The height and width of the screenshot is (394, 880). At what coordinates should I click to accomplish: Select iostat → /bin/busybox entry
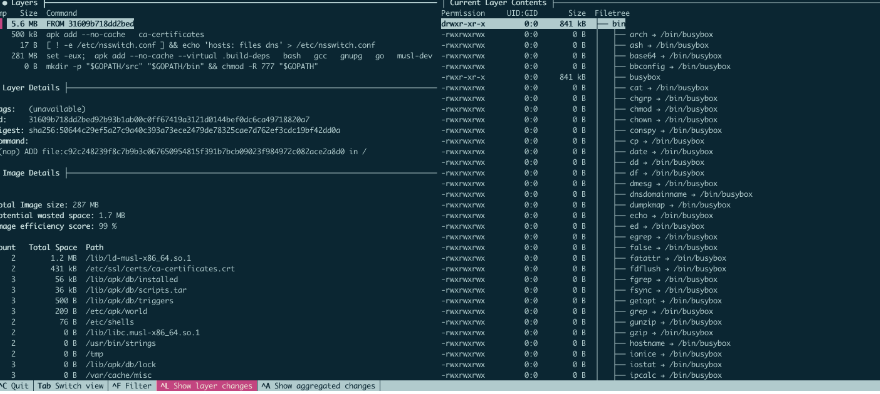pos(676,365)
